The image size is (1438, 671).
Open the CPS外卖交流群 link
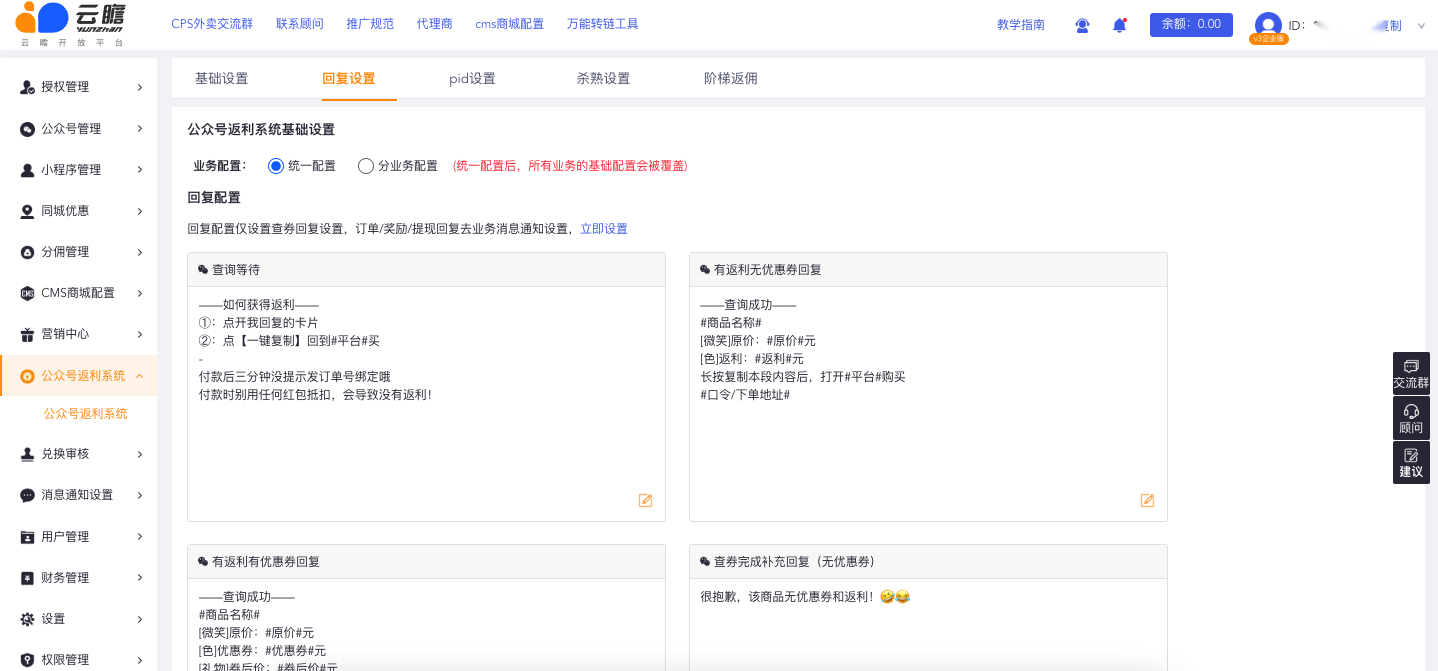[212, 24]
